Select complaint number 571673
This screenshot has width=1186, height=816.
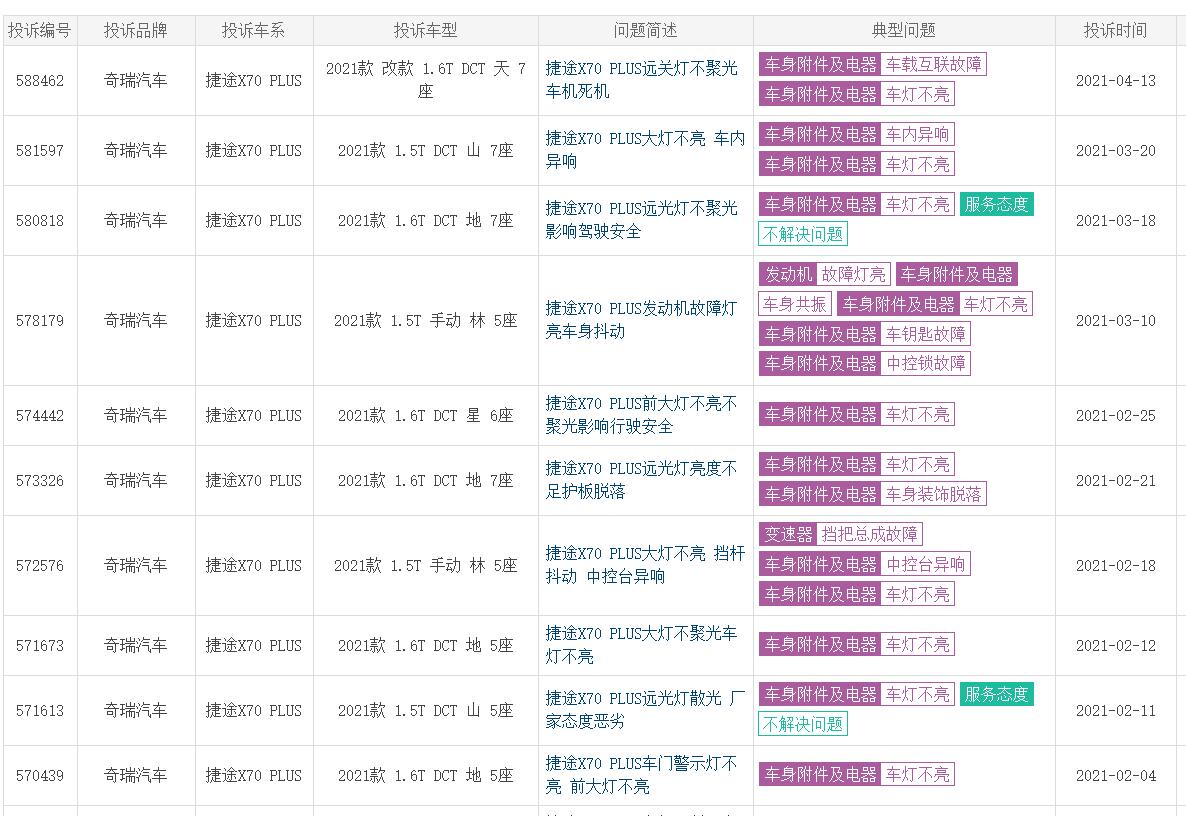pos(40,646)
